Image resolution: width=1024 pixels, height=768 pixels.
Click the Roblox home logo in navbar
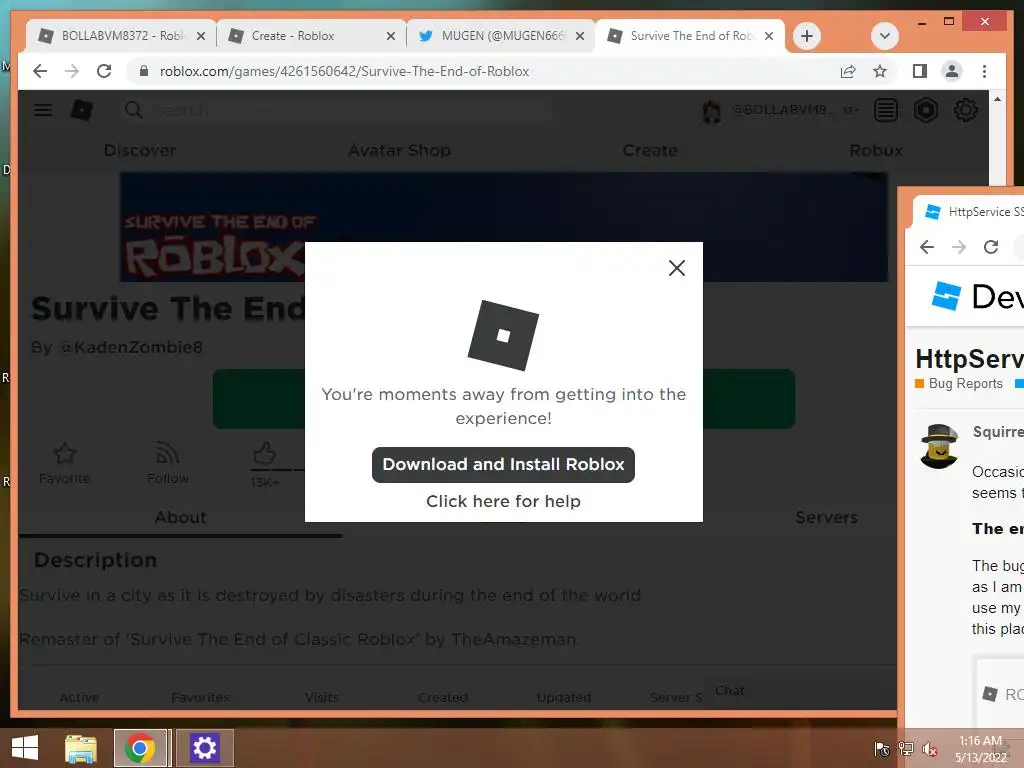82,110
